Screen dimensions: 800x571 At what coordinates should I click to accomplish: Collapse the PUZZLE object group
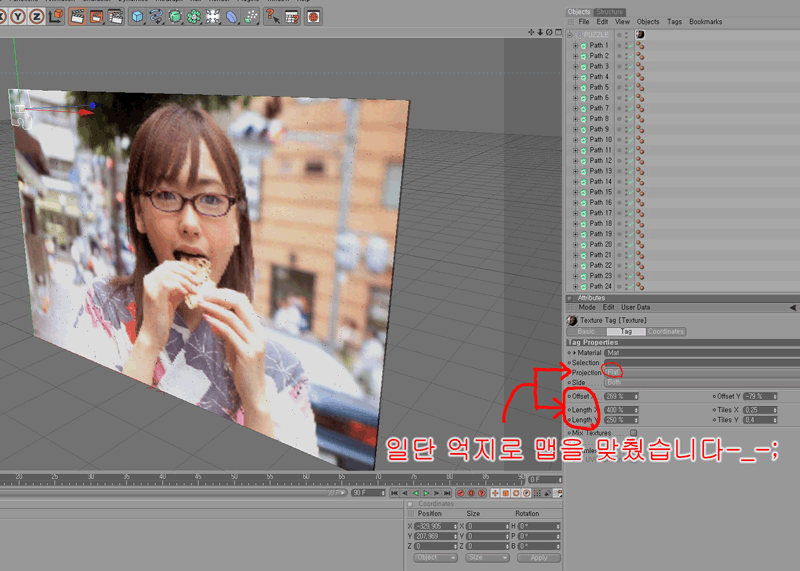pos(570,35)
